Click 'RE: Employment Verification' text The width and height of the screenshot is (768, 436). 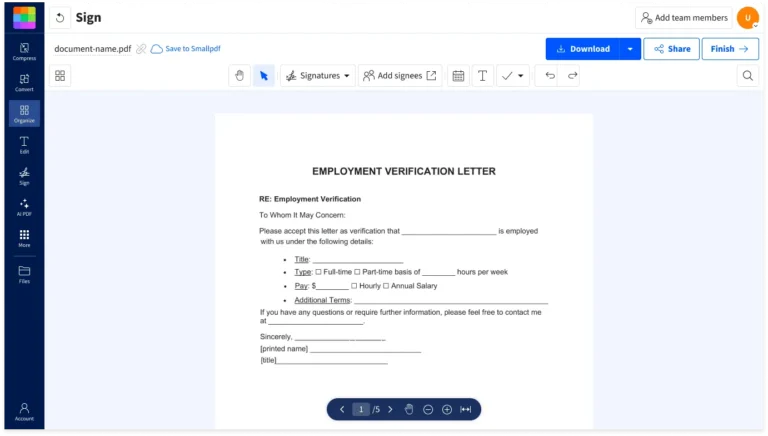pyautogui.click(x=310, y=199)
